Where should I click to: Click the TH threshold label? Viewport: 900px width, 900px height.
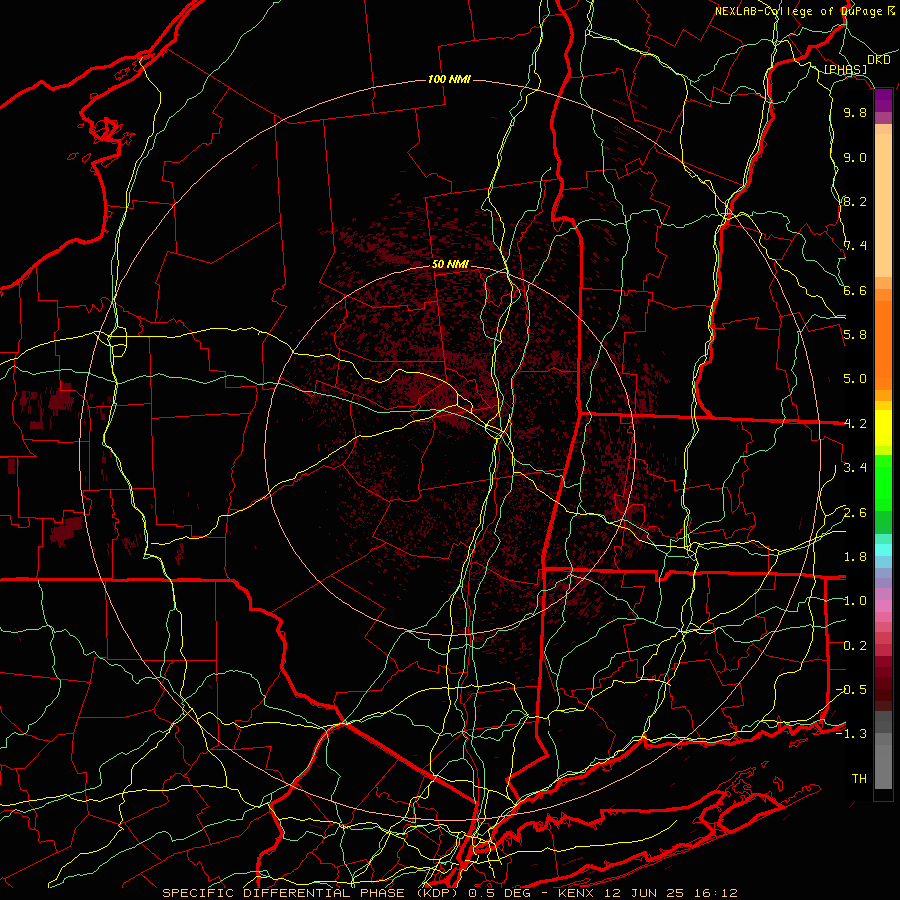(x=859, y=779)
